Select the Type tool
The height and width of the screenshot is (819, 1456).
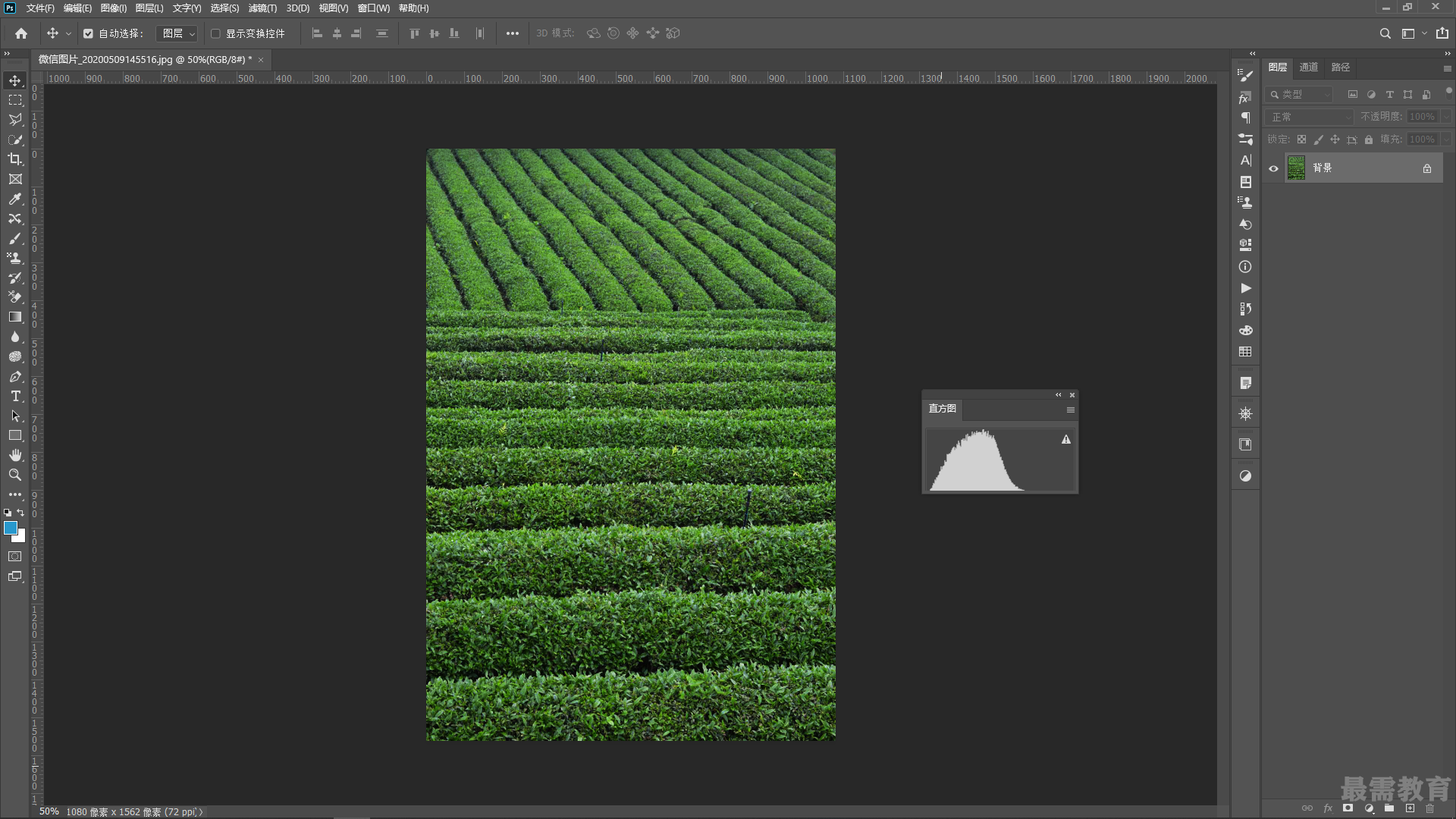coord(15,396)
